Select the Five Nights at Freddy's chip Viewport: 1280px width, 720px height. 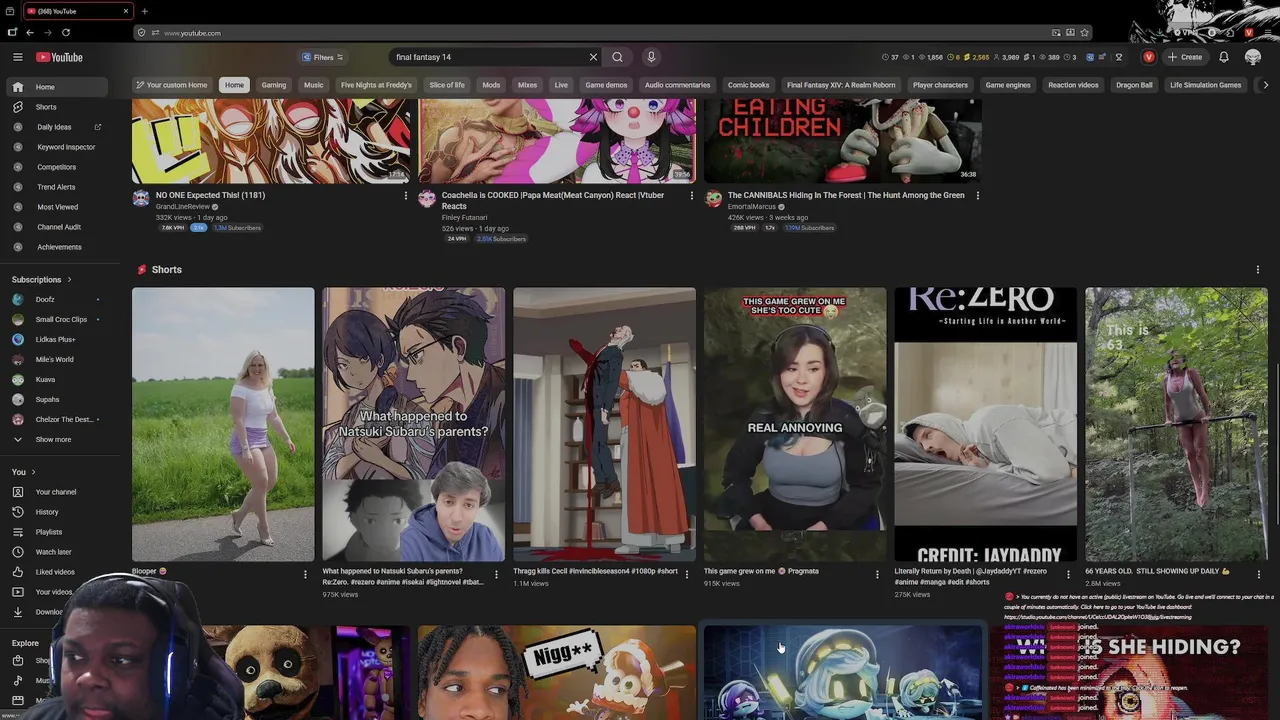376,85
